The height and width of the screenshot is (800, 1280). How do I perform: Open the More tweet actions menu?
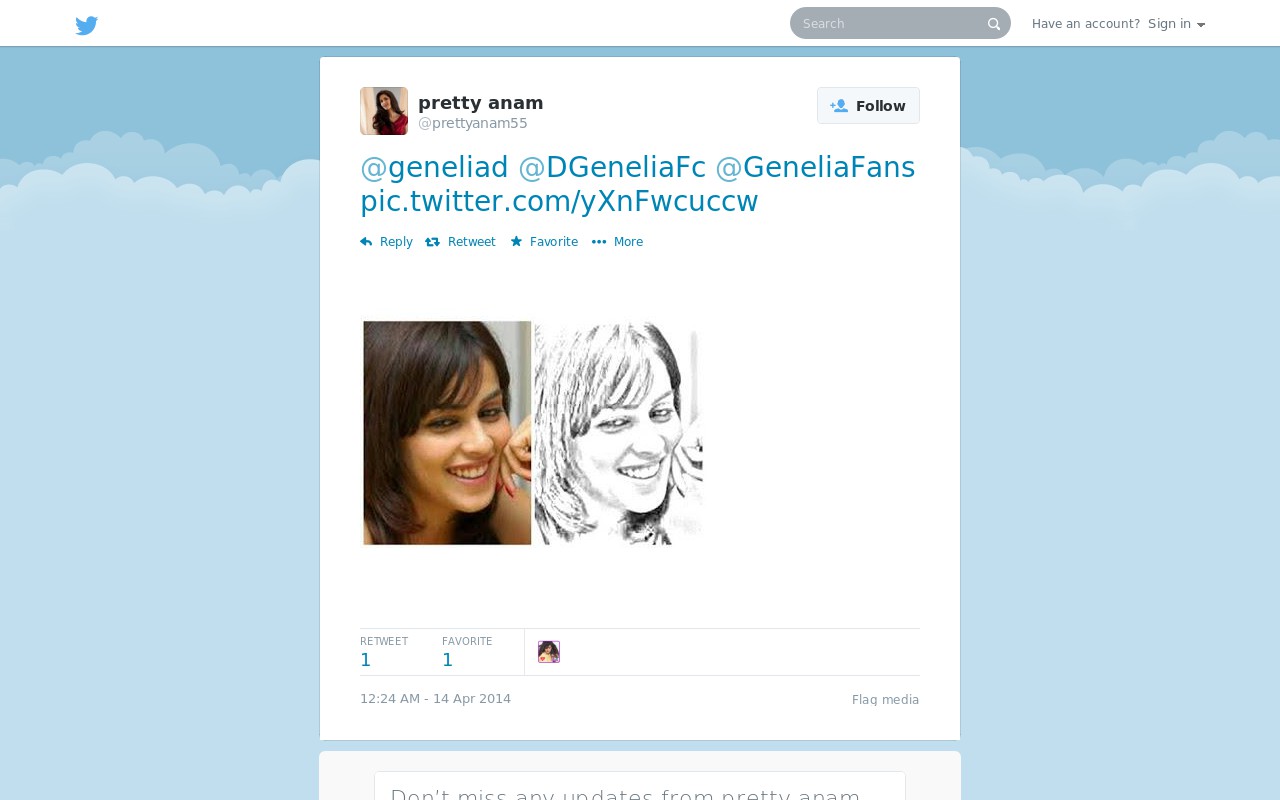coord(617,242)
